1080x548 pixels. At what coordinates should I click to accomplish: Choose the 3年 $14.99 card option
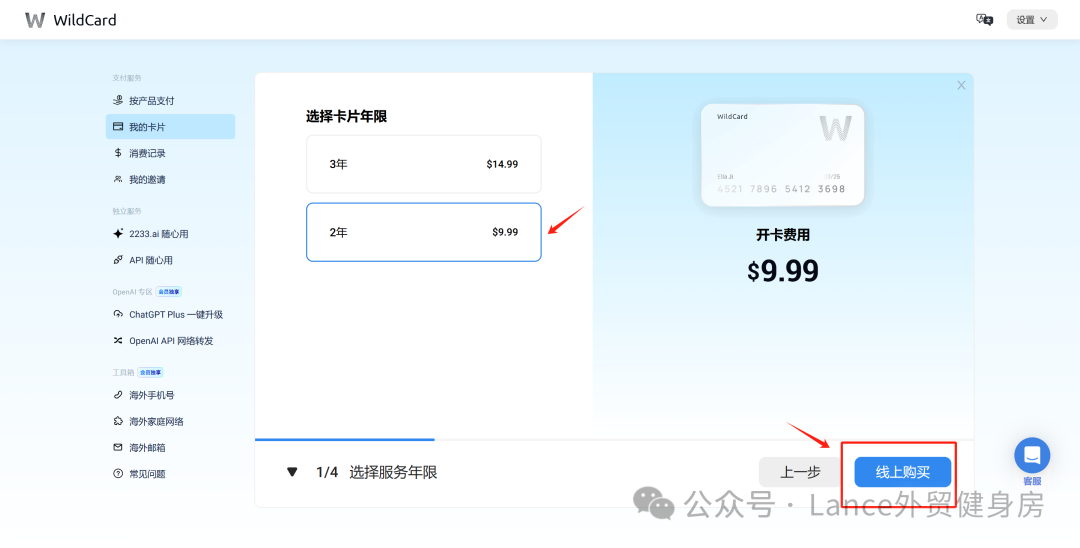[x=423, y=164]
